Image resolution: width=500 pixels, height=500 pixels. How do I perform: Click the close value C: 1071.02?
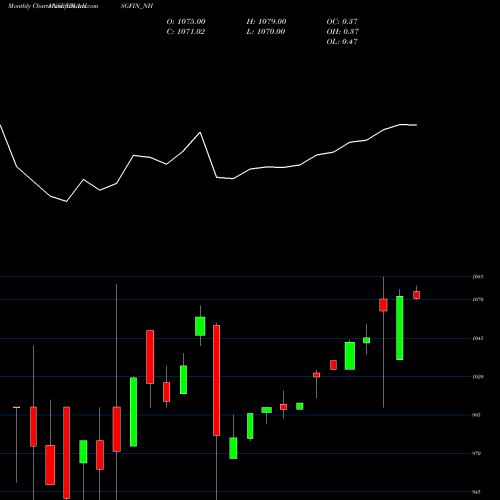[186, 32]
